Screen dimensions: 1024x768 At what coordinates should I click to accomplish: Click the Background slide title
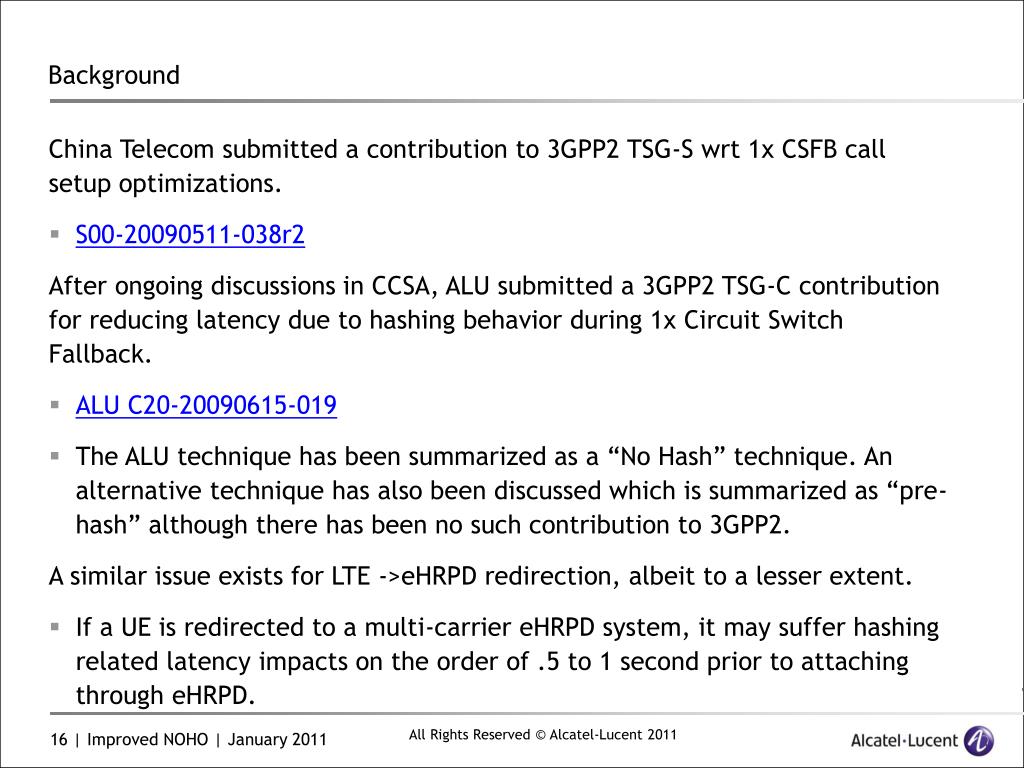(114, 75)
